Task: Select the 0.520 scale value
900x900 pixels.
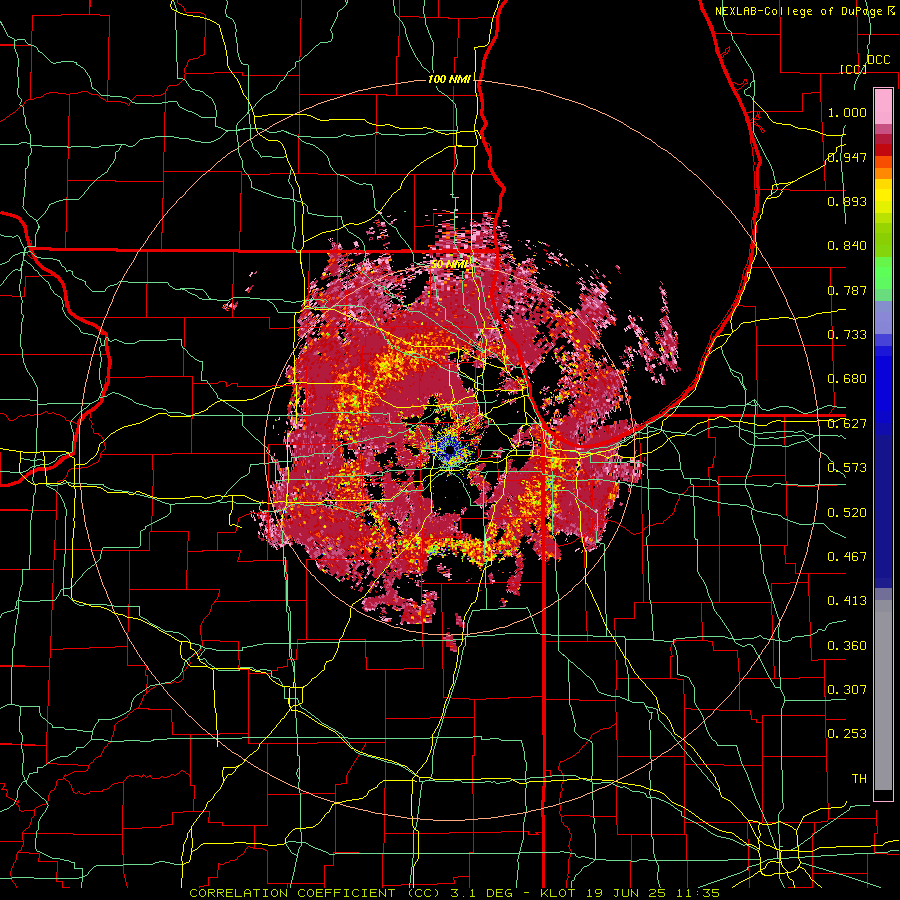Action: (x=847, y=513)
